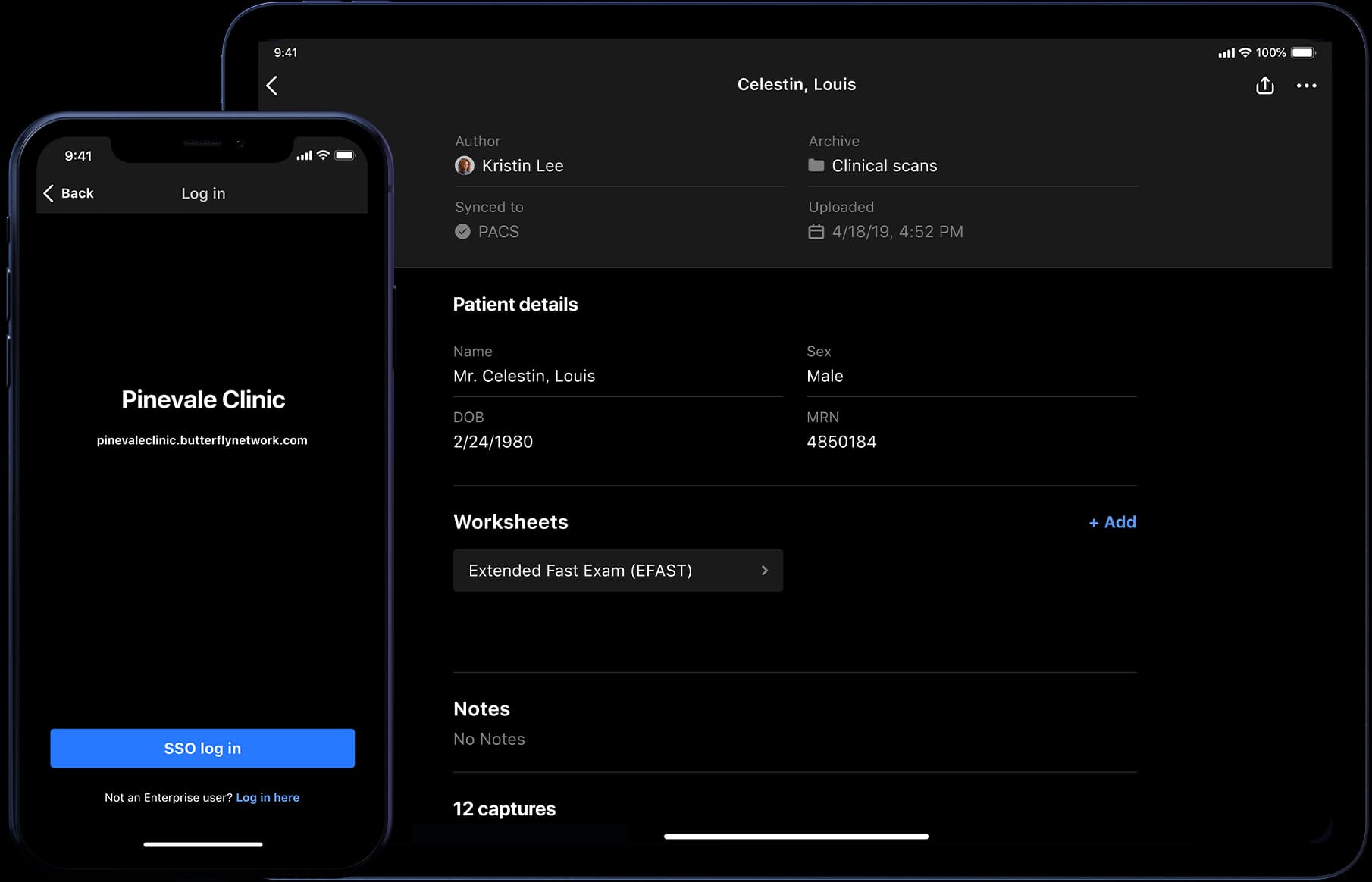Tap the back chevron on the tablet
The height and width of the screenshot is (882, 1372).
click(x=272, y=86)
